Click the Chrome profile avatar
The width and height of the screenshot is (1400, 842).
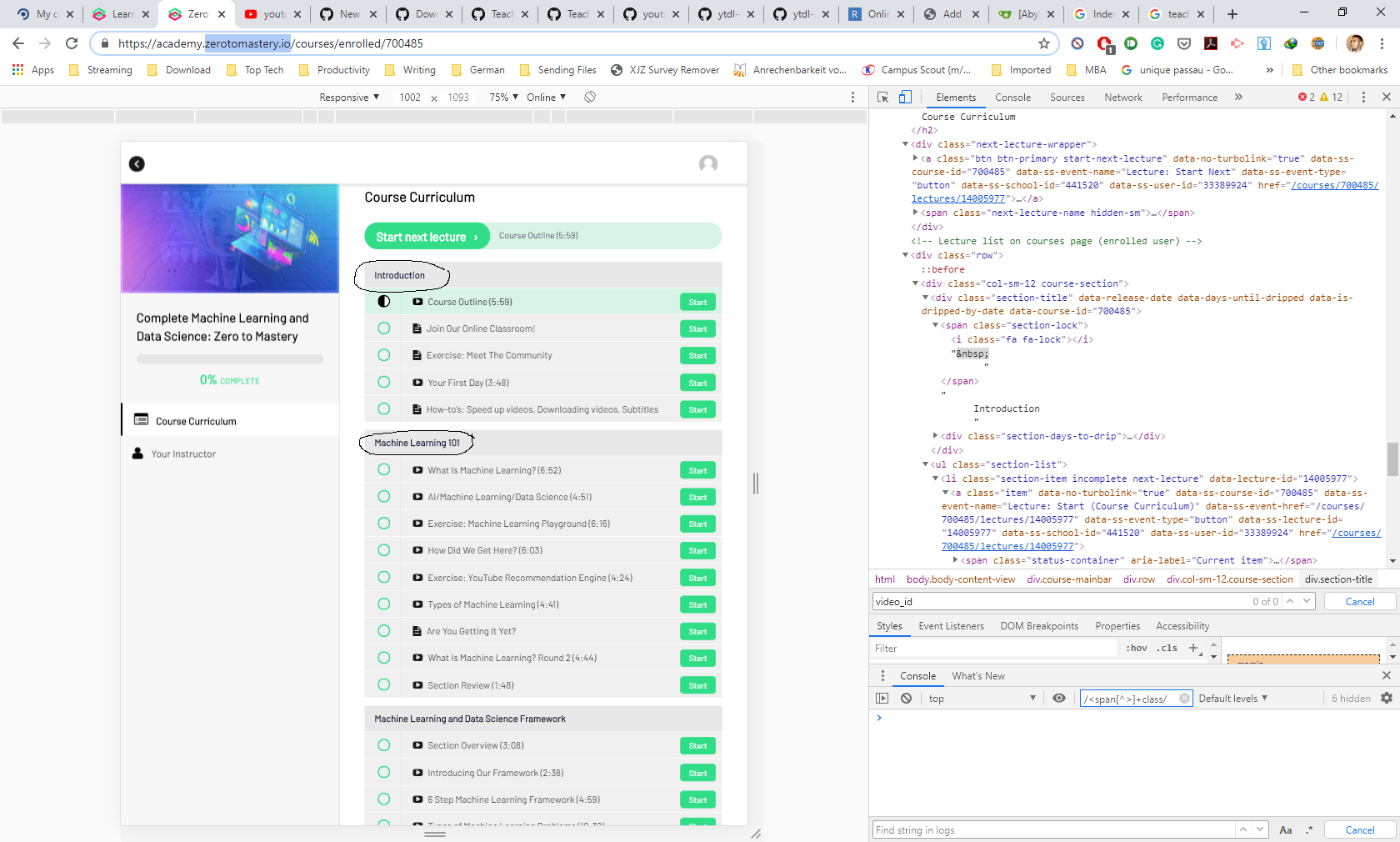(x=1355, y=43)
